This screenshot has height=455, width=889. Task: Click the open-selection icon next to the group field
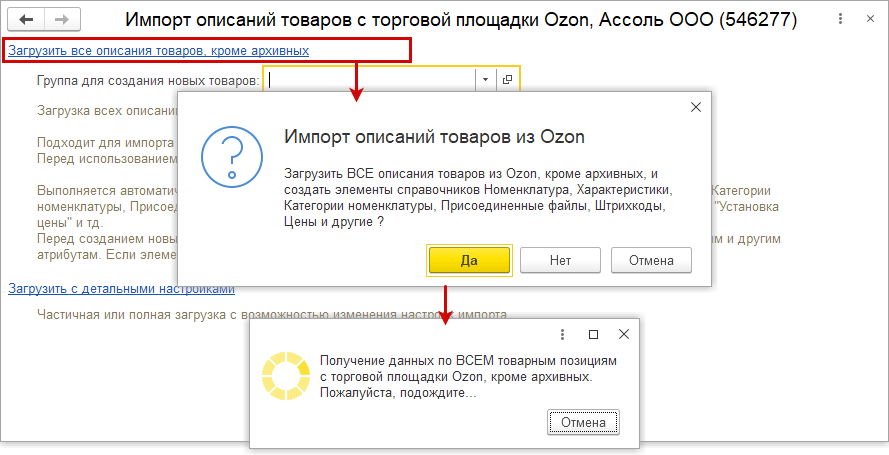tap(507, 80)
